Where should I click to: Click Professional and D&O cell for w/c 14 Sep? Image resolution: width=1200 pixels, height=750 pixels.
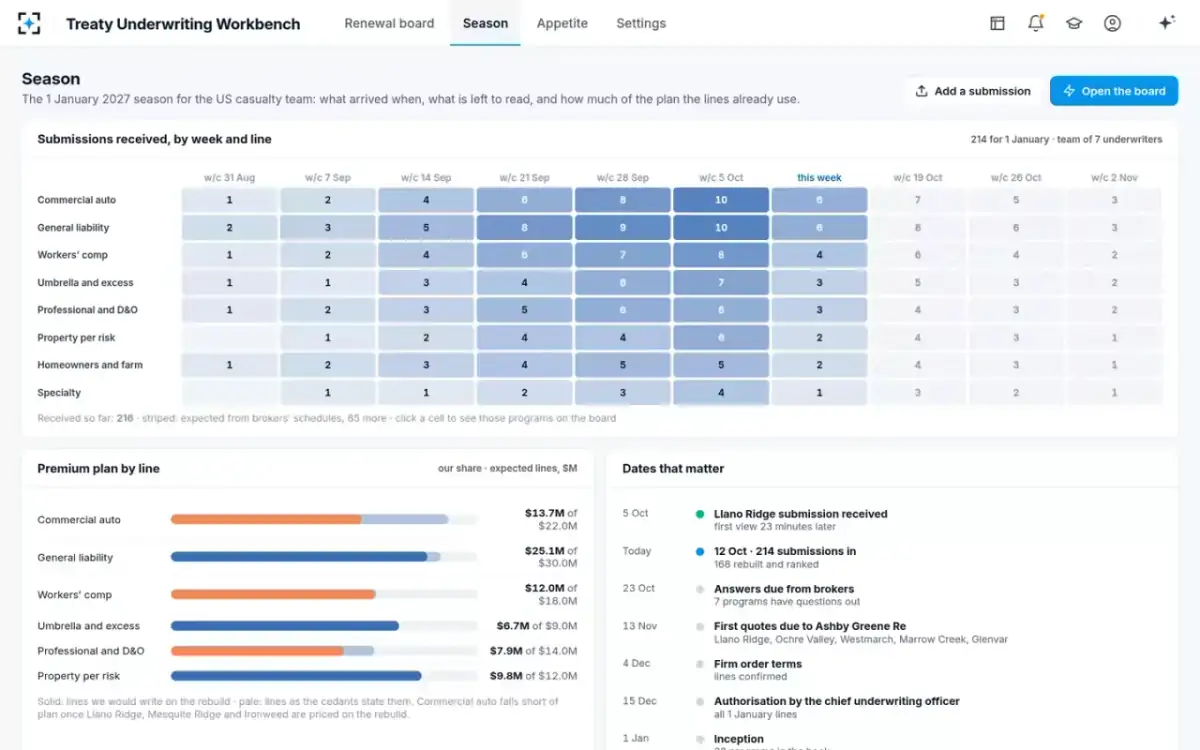(x=426, y=310)
